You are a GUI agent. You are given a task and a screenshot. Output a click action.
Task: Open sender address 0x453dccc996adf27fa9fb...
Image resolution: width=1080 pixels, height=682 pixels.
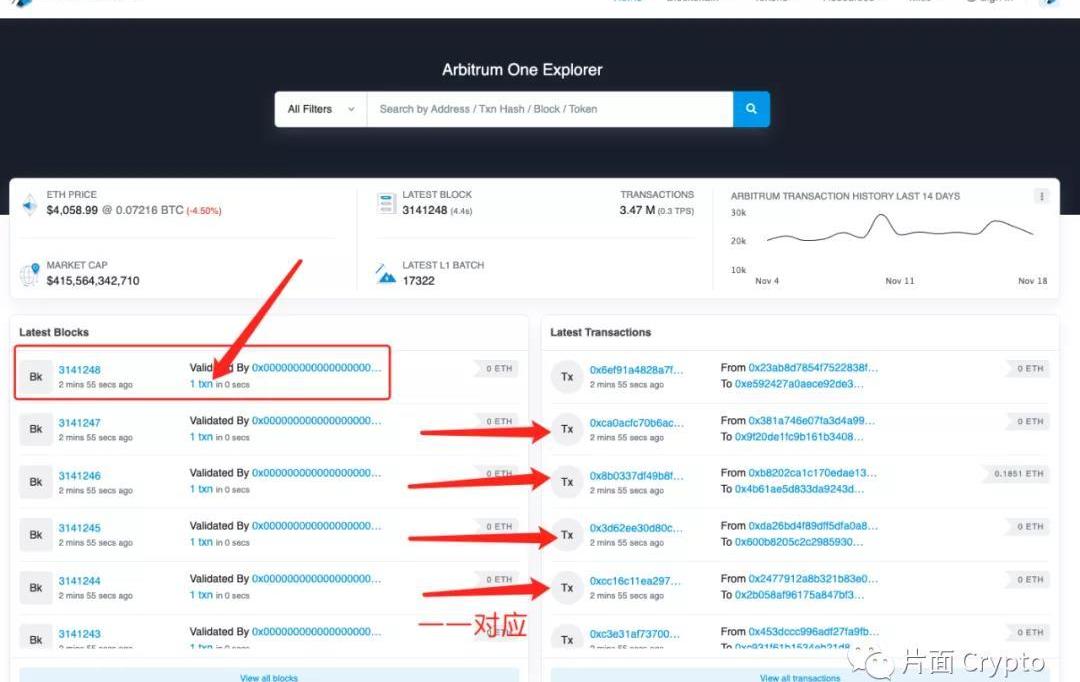coord(814,632)
